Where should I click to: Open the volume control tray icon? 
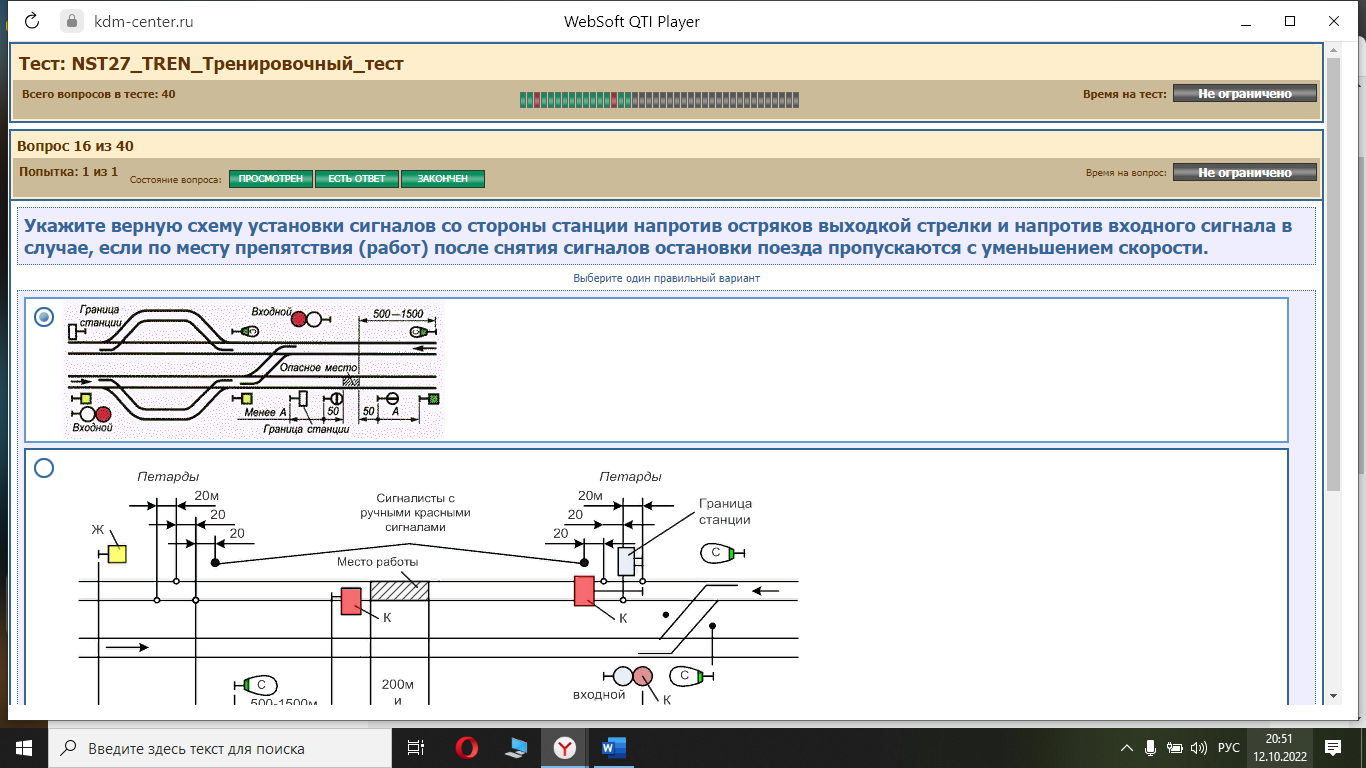point(1198,747)
